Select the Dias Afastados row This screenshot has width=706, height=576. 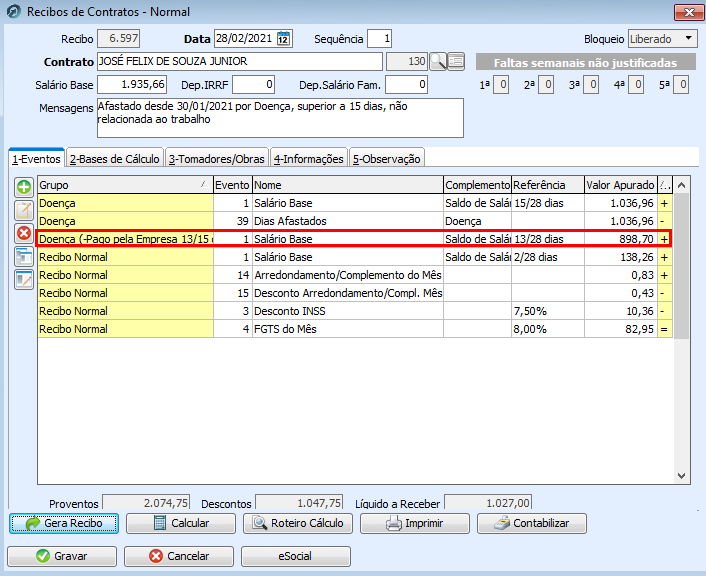[355, 221]
